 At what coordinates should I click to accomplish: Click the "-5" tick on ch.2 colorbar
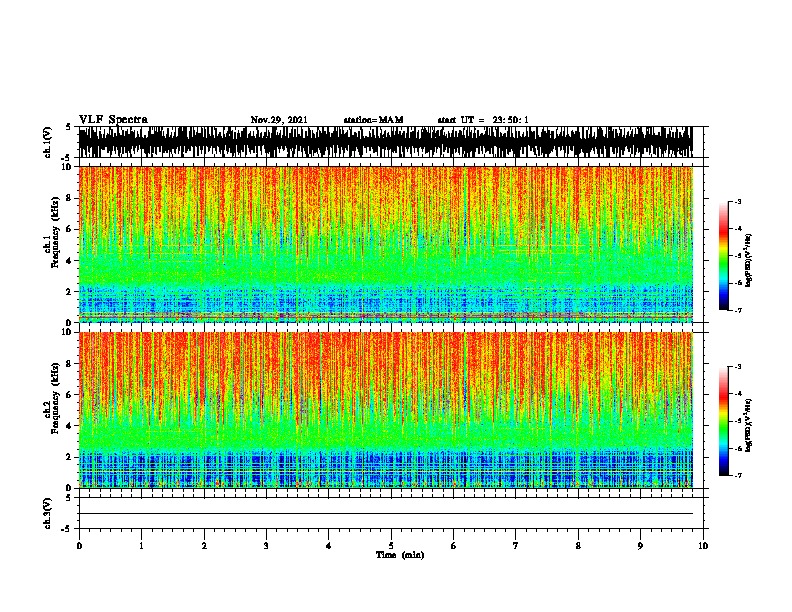click(x=737, y=421)
